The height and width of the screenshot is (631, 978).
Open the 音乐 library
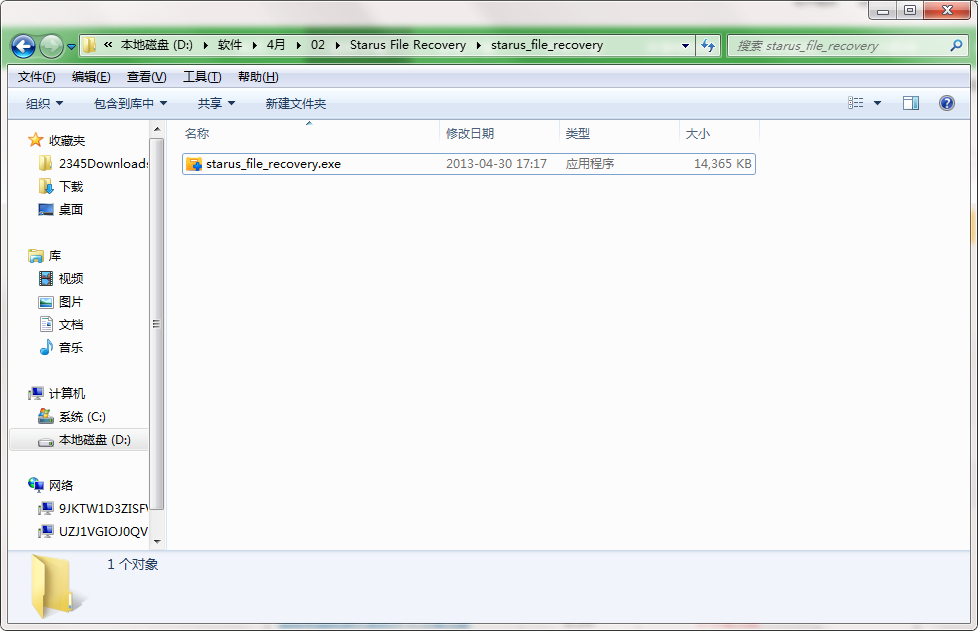(70, 348)
